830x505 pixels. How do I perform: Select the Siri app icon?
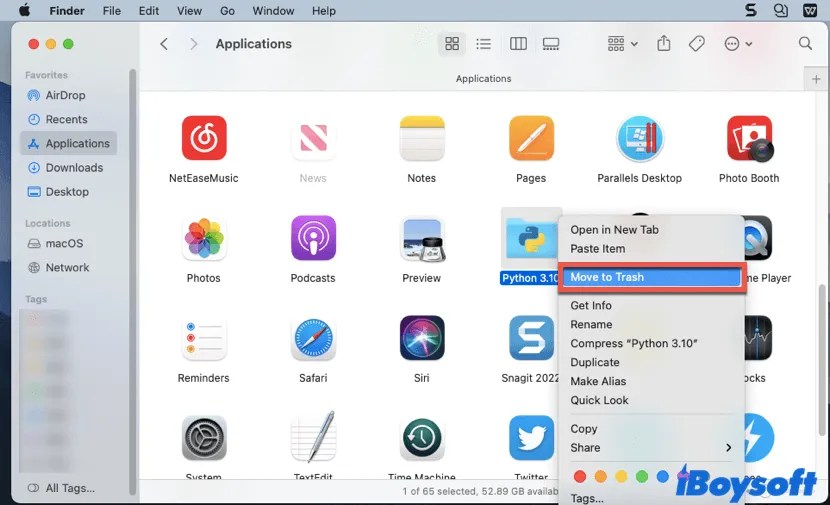point(422,338)
